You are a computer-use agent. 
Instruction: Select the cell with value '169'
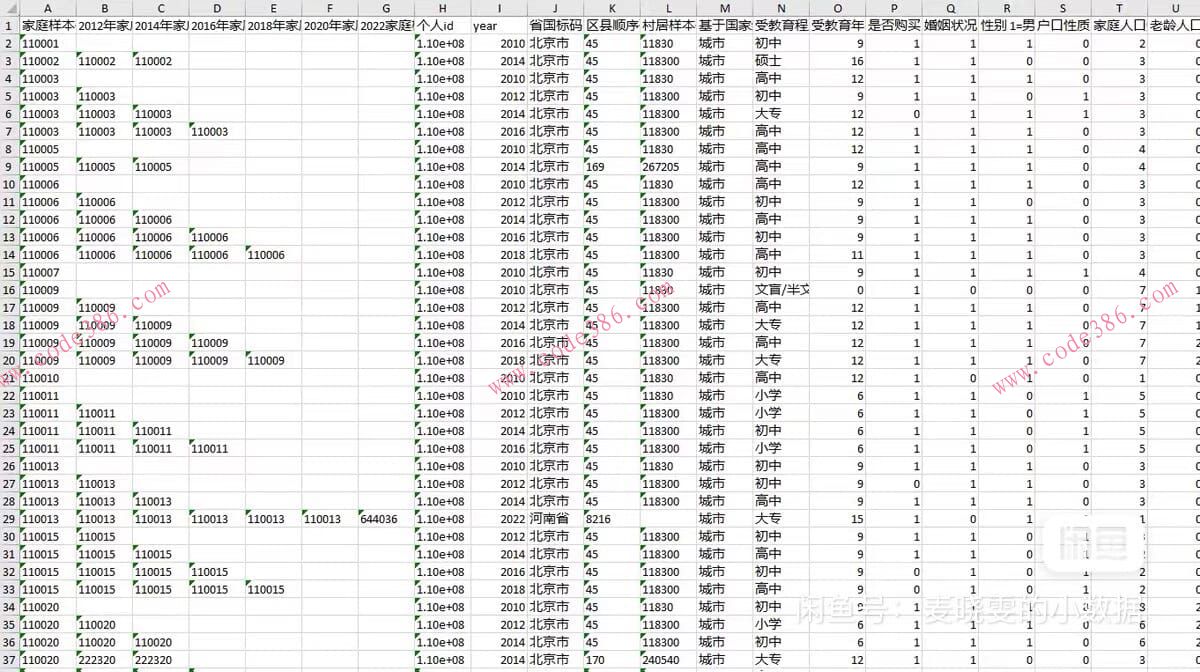tap(611, 166)
